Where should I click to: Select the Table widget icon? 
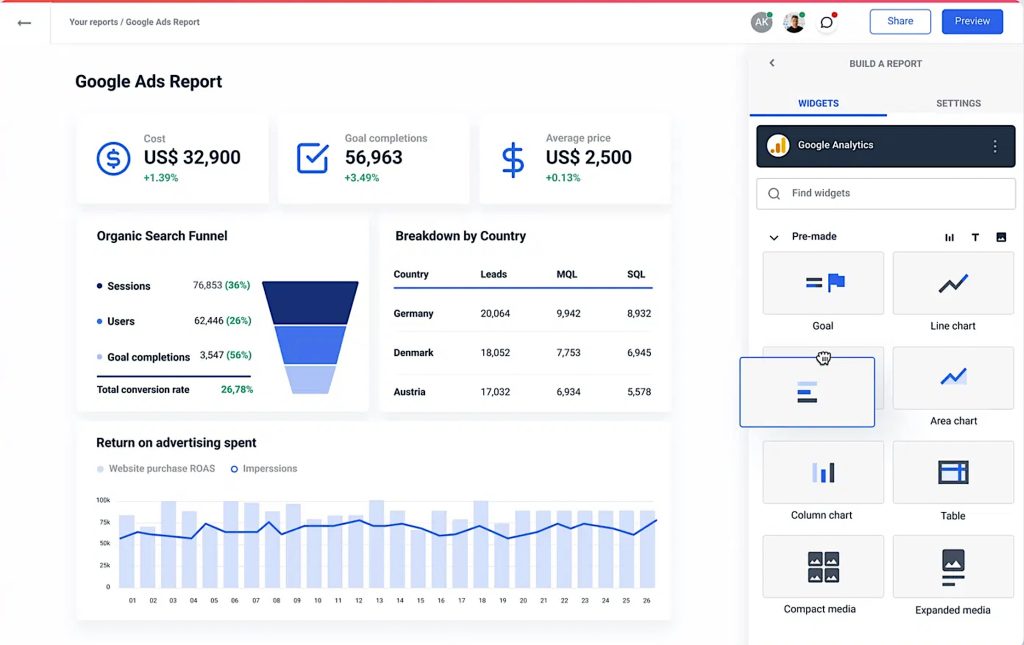952,471
